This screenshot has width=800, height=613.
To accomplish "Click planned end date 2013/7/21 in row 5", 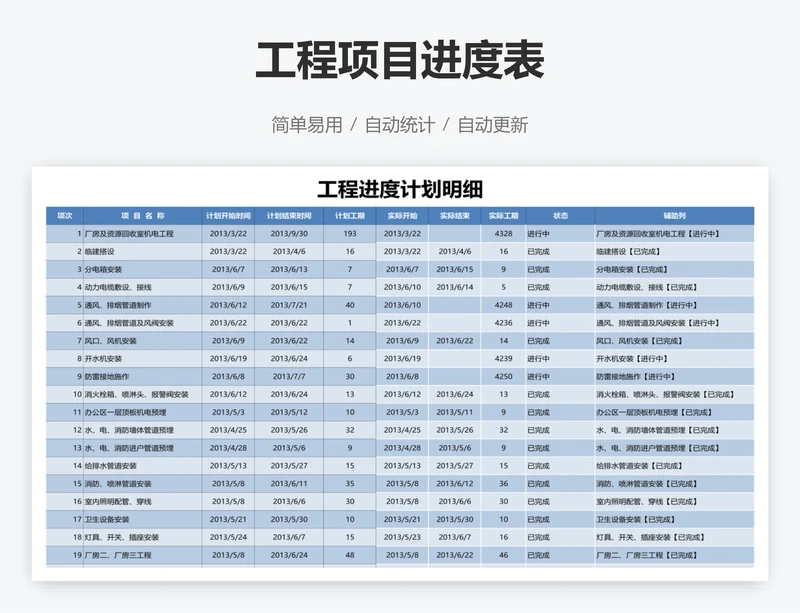I will click(289, 305).
